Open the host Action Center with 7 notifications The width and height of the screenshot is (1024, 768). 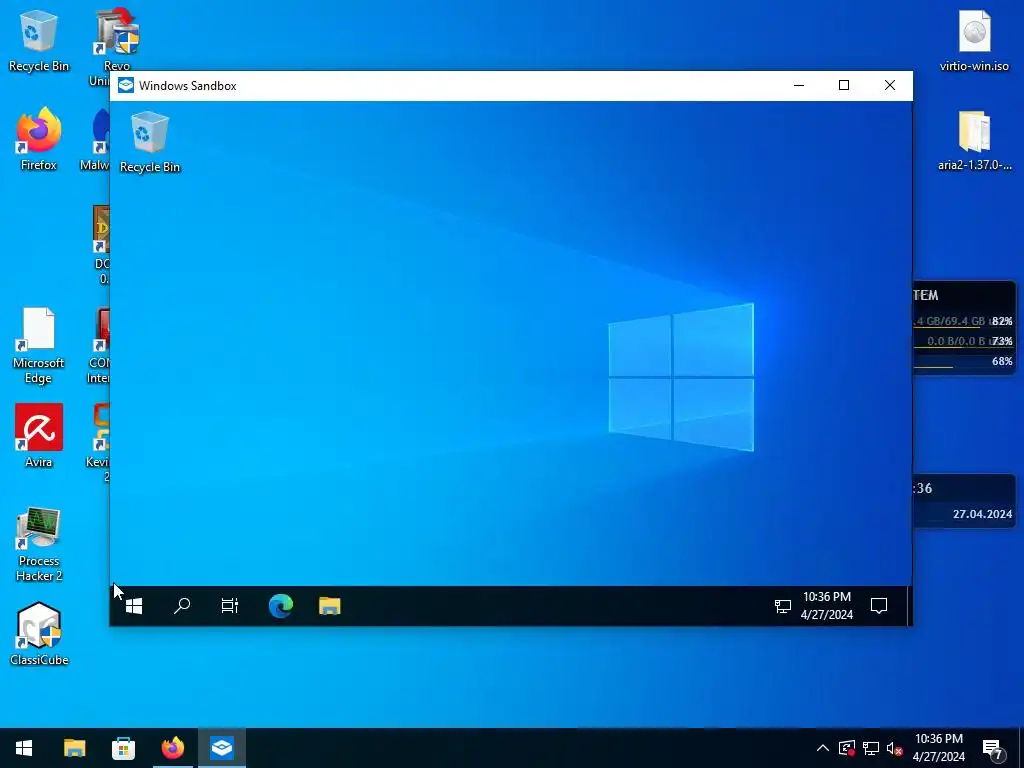[992, 748]
